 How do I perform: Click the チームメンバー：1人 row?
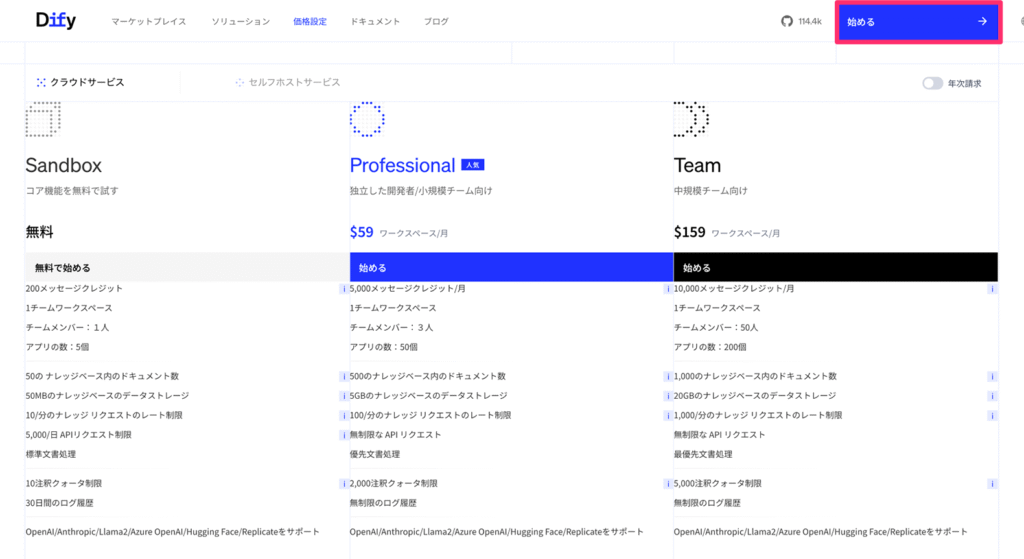[67, 328]
